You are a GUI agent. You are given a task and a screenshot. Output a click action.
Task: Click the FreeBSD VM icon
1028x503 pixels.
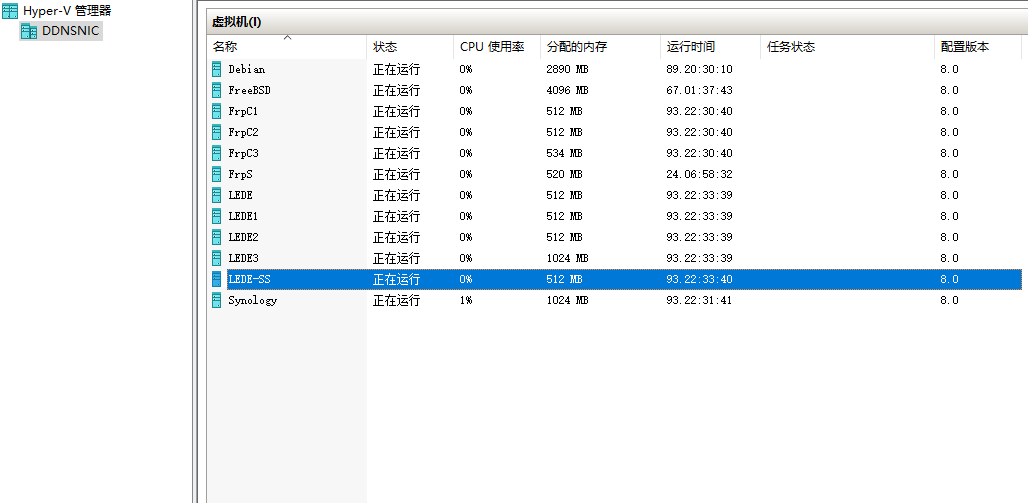[217, 90]
